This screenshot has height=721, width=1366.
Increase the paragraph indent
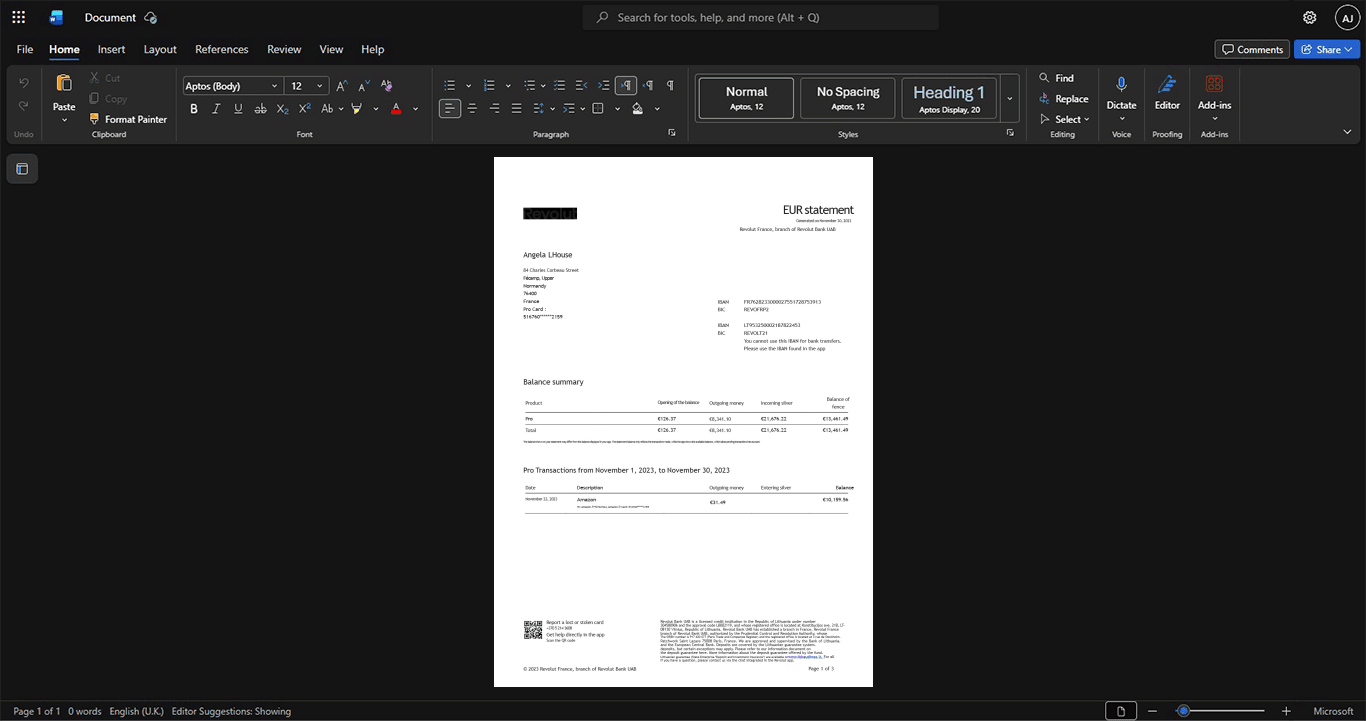tap(603, 85)
